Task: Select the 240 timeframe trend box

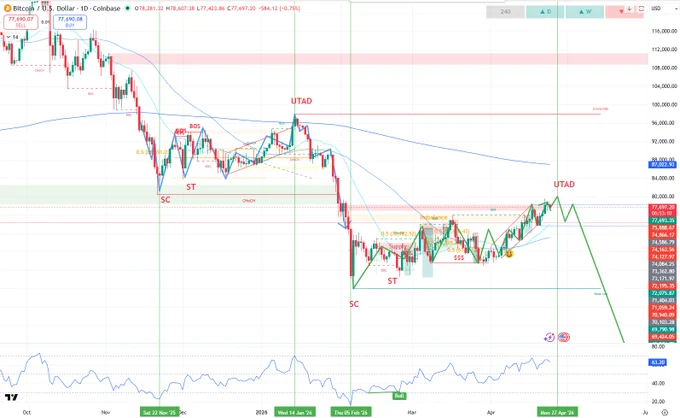Action: coord(505,12)
